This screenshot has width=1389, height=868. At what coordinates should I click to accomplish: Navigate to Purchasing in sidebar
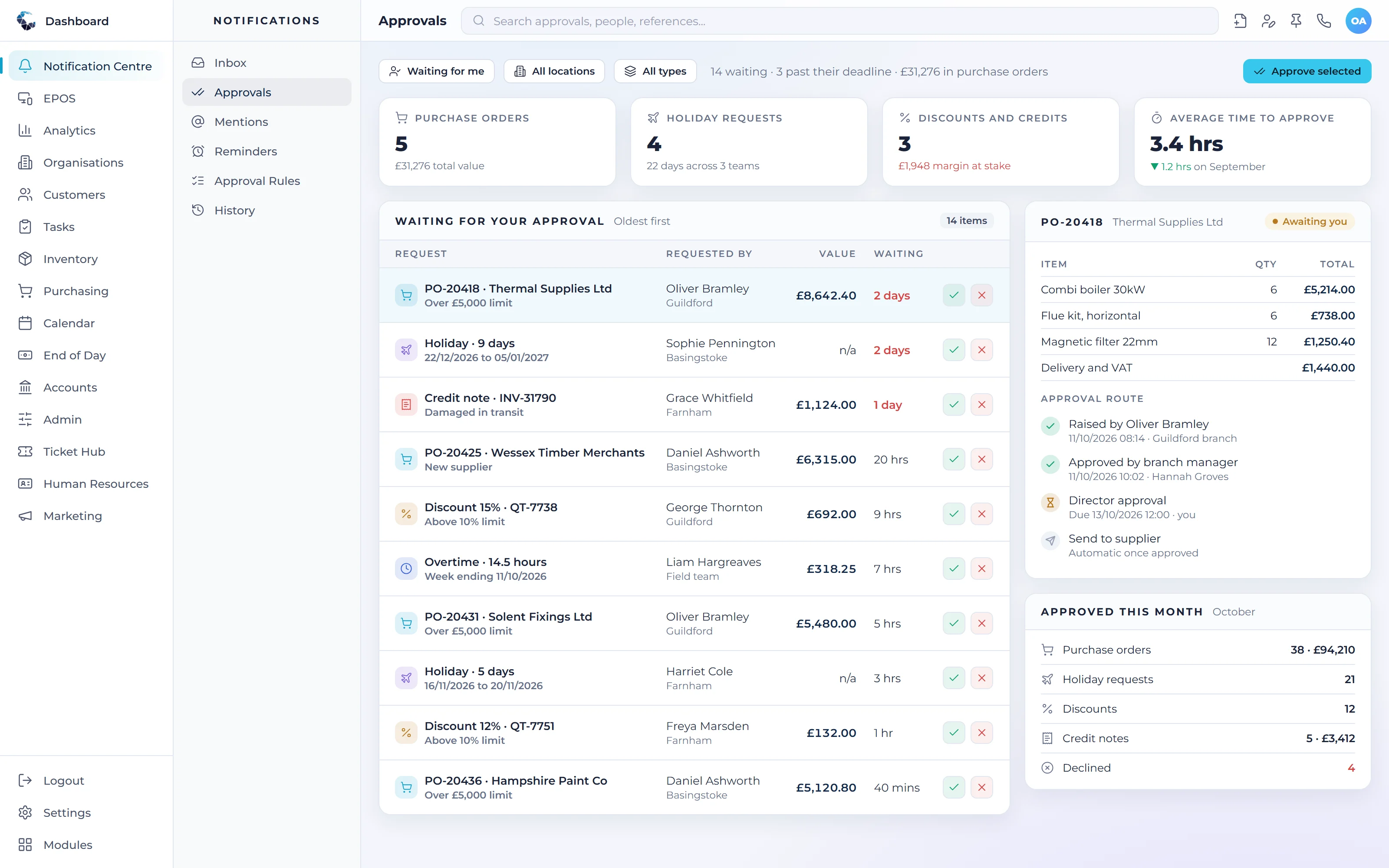pyautogui.click(x=86, y=291)
